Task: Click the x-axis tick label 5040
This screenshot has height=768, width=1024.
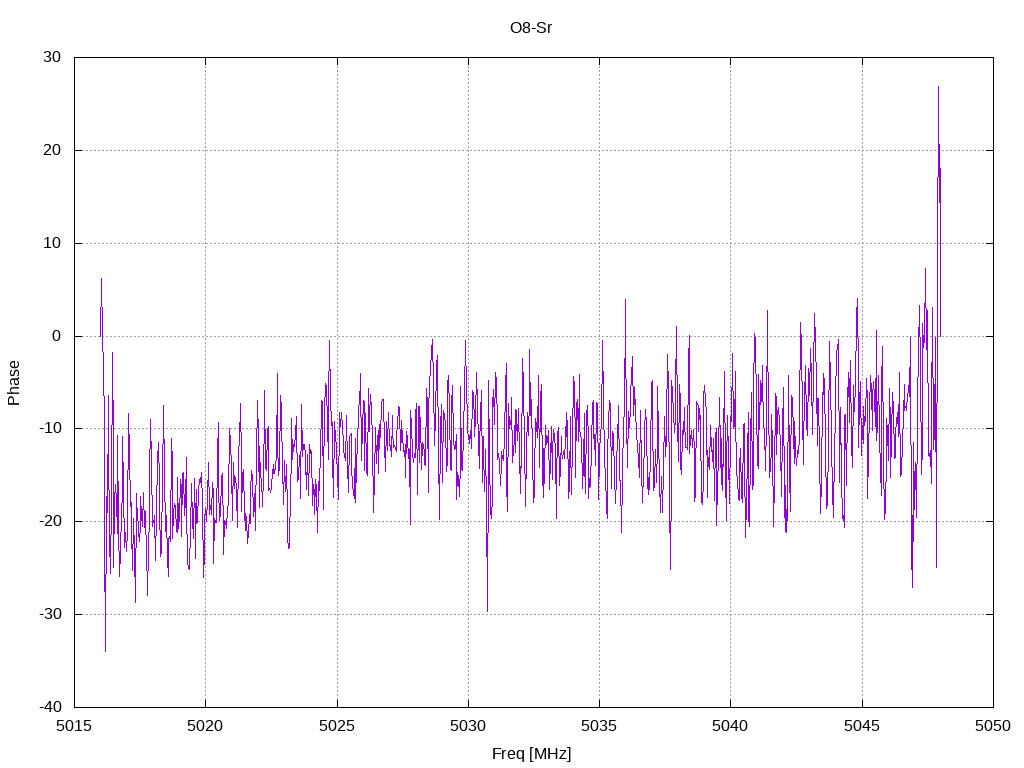Action: pyautogui.click(x=730, y=726)
